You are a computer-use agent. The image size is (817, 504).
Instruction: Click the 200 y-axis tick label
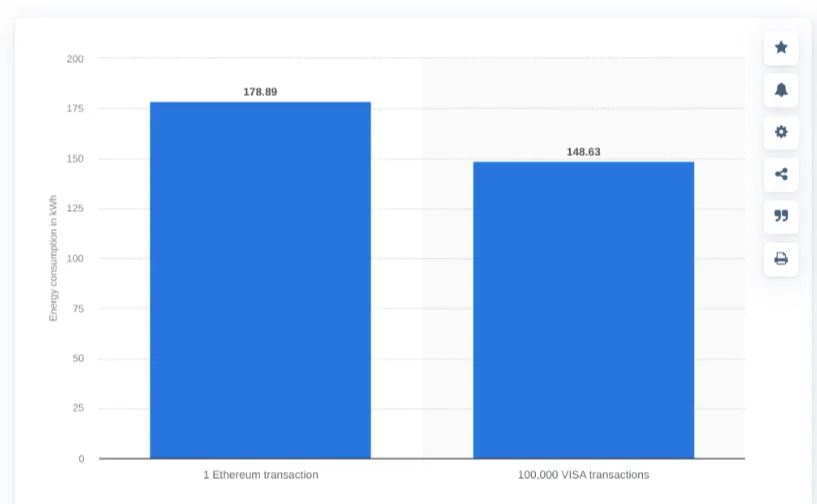click(75, 59)
